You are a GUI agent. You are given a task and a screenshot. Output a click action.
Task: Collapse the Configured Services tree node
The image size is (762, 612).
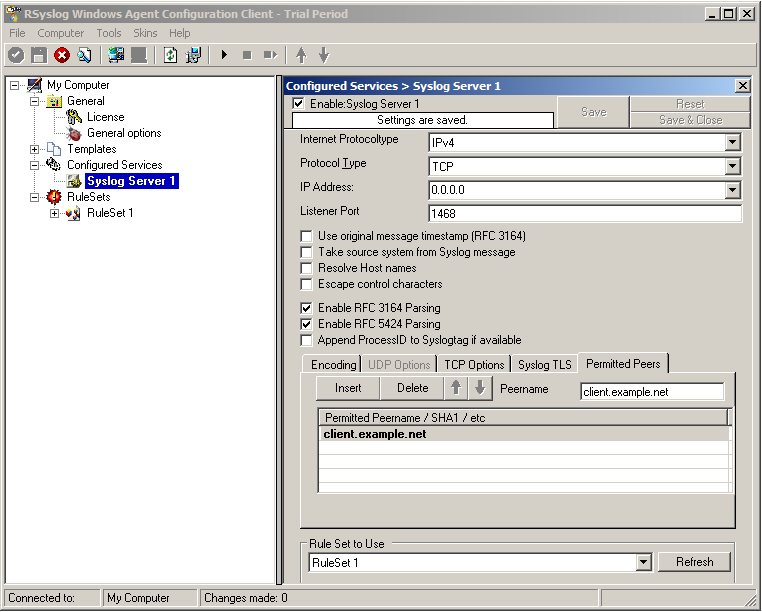pyautogui.click(x=35, y=165)
